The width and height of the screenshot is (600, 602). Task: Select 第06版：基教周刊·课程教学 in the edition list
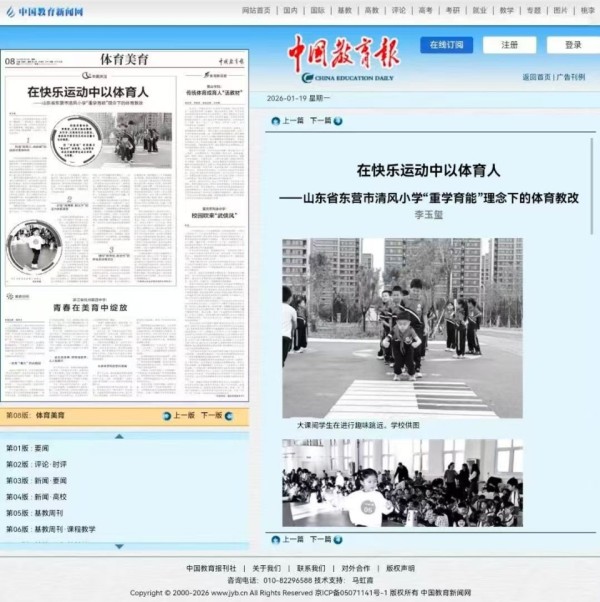tap(51, 529)
